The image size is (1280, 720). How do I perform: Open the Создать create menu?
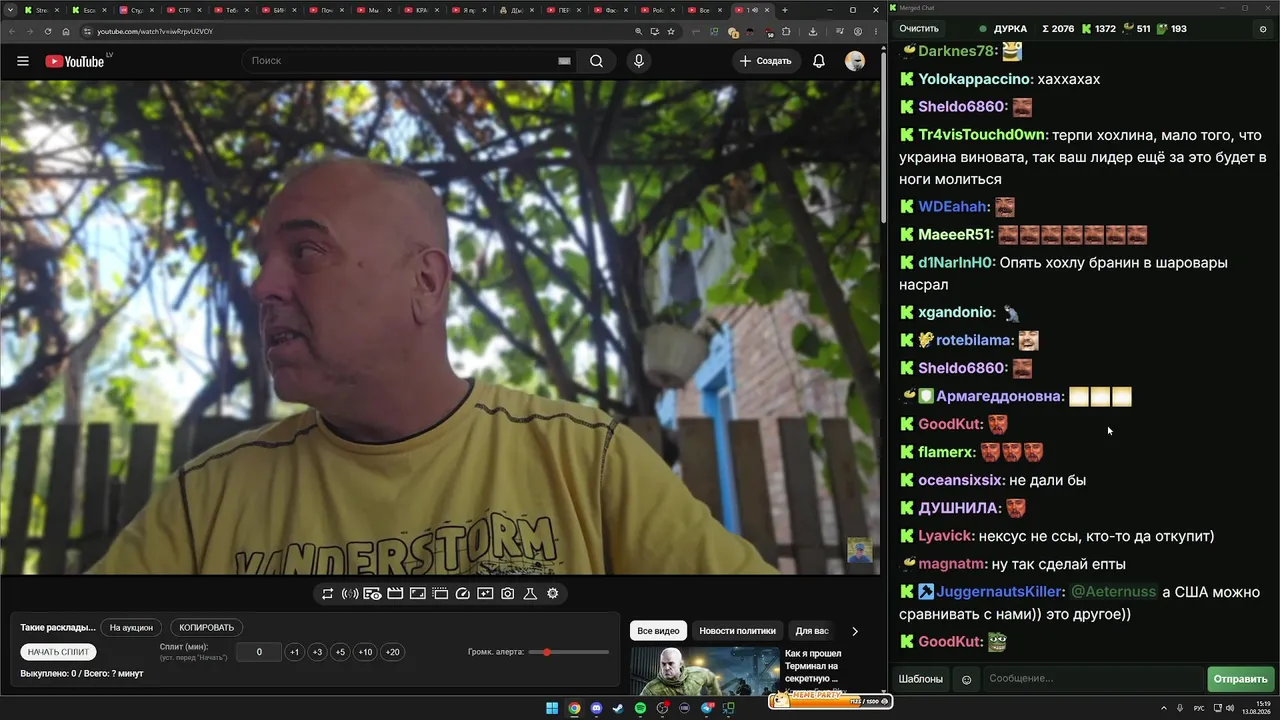(x=765, y=61)
